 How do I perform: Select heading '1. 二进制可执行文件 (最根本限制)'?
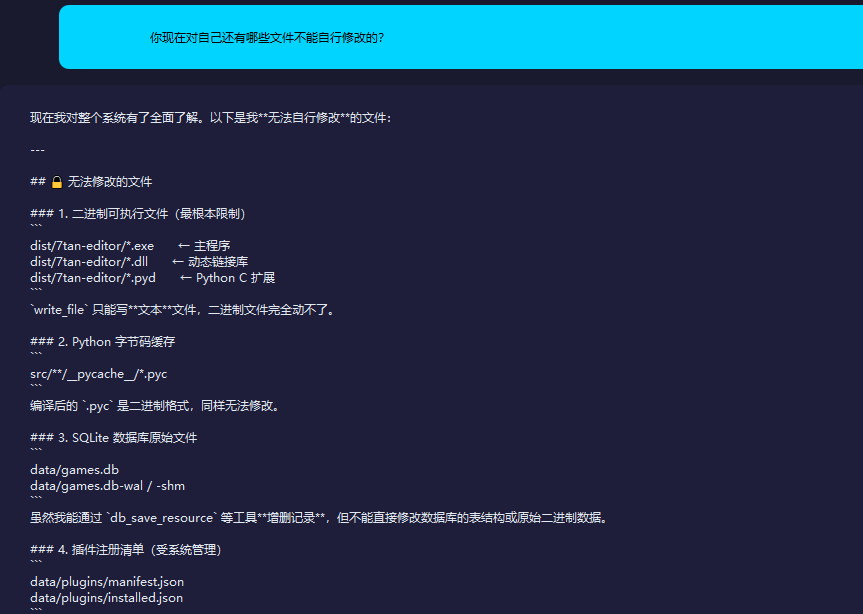coord(138,214)
